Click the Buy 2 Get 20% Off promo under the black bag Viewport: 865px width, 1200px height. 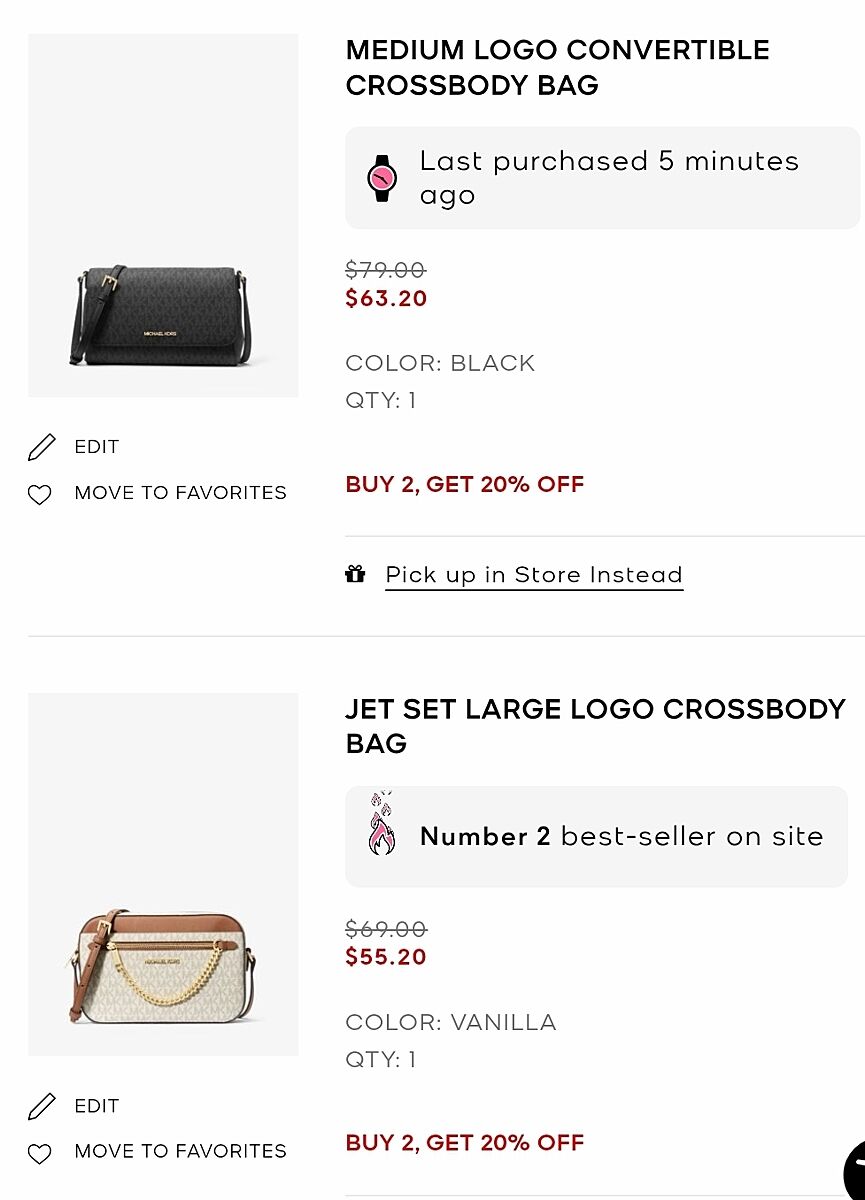[x=465, y=484]
